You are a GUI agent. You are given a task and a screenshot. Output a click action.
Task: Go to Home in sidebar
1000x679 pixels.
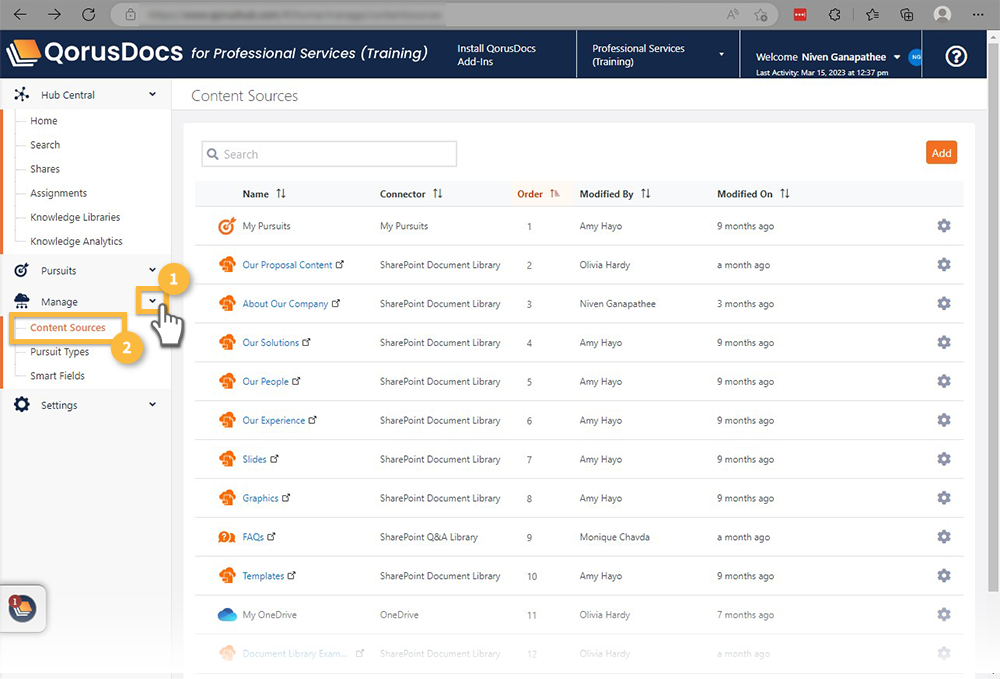(43, 120)
